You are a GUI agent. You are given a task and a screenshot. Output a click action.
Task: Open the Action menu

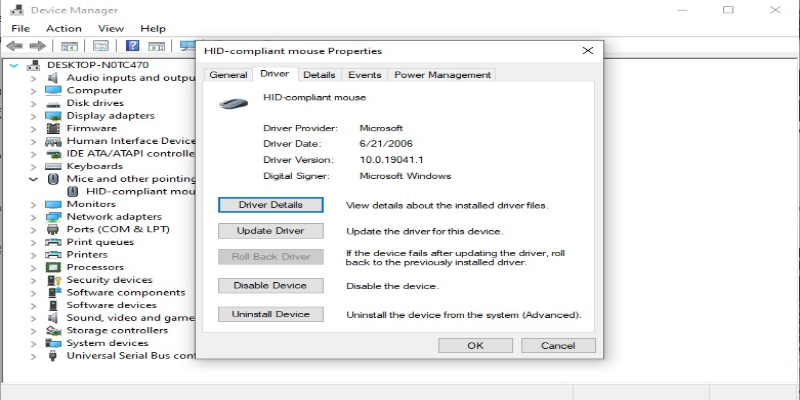[64, 29]
